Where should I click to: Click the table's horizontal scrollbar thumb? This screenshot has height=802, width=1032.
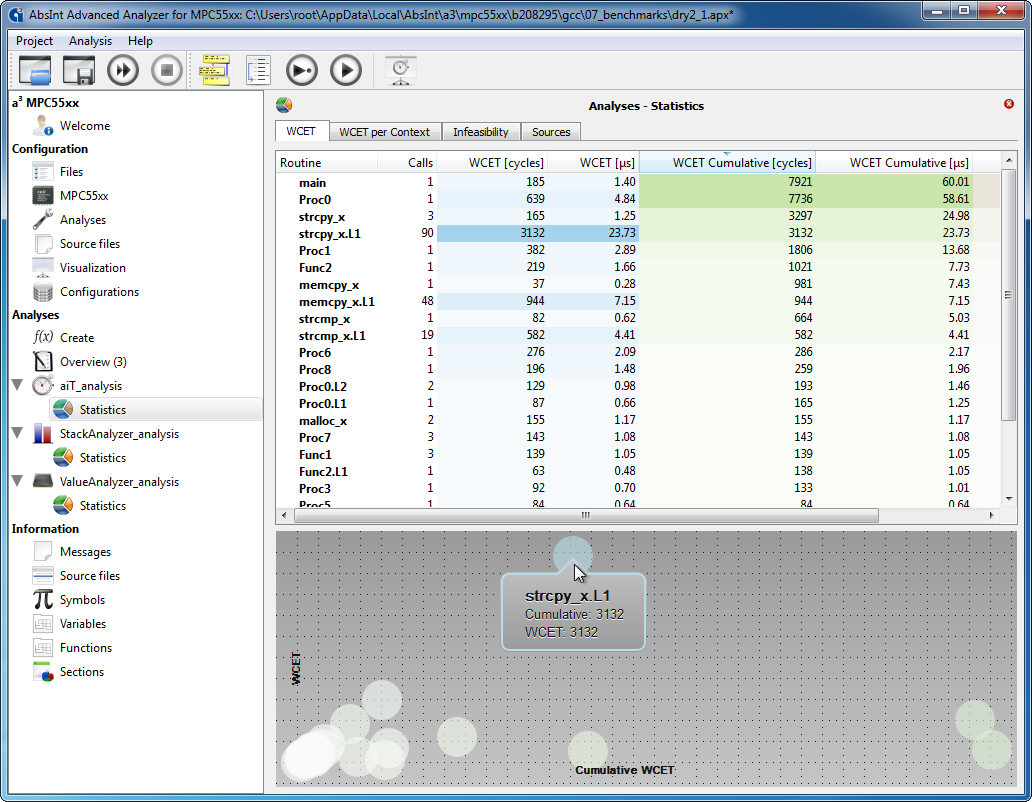[586, 515]
